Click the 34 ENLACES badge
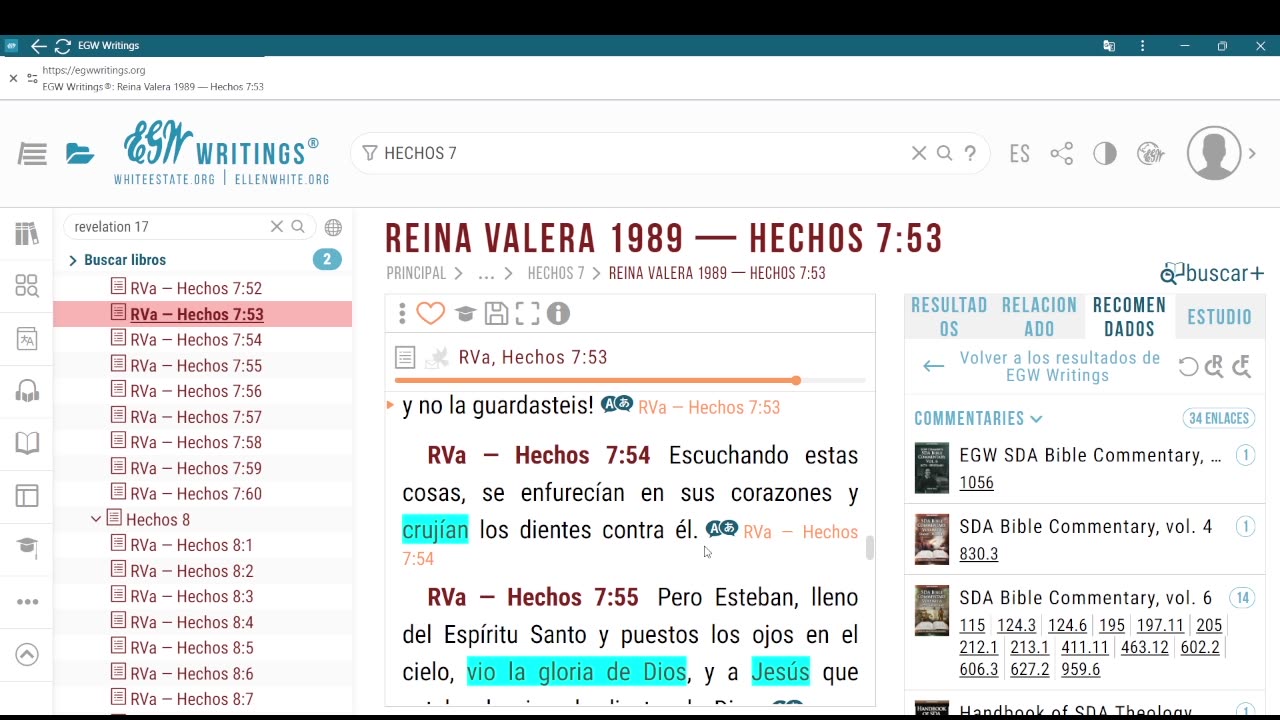 pyautogui.click(x=1218, y=419)
